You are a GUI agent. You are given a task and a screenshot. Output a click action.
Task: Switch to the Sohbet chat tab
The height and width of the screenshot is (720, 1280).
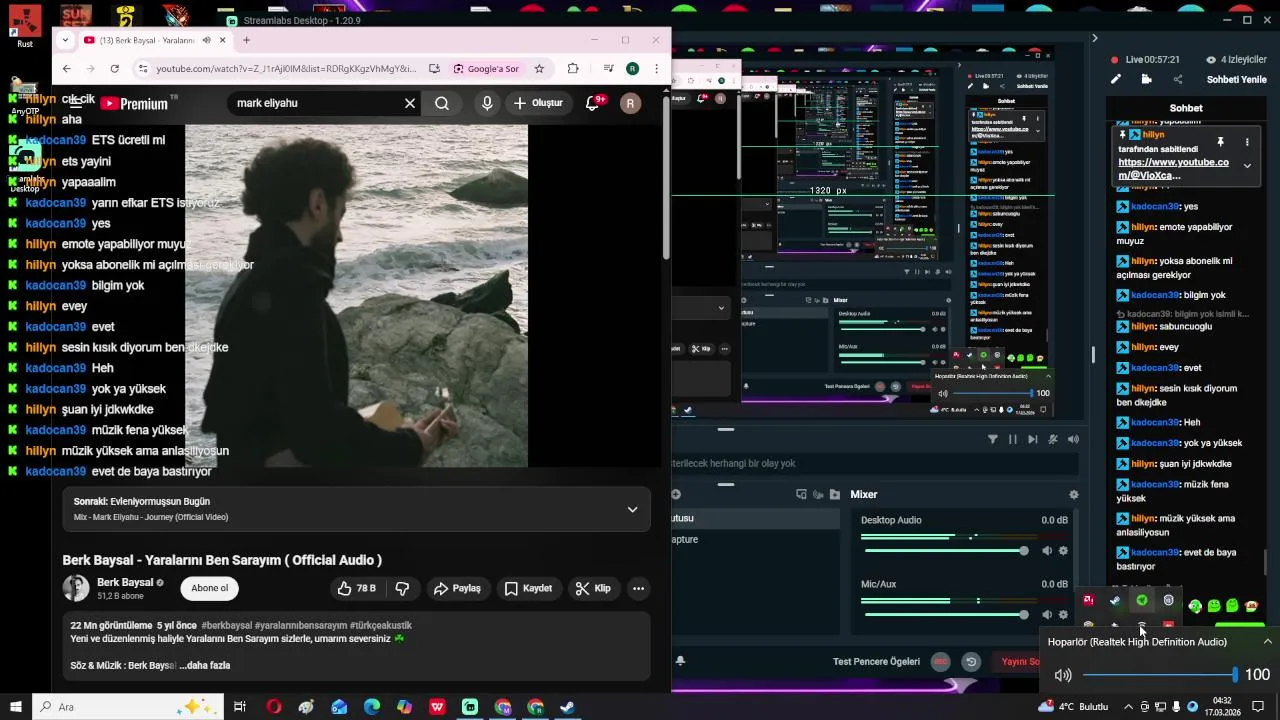[1186, 108]
